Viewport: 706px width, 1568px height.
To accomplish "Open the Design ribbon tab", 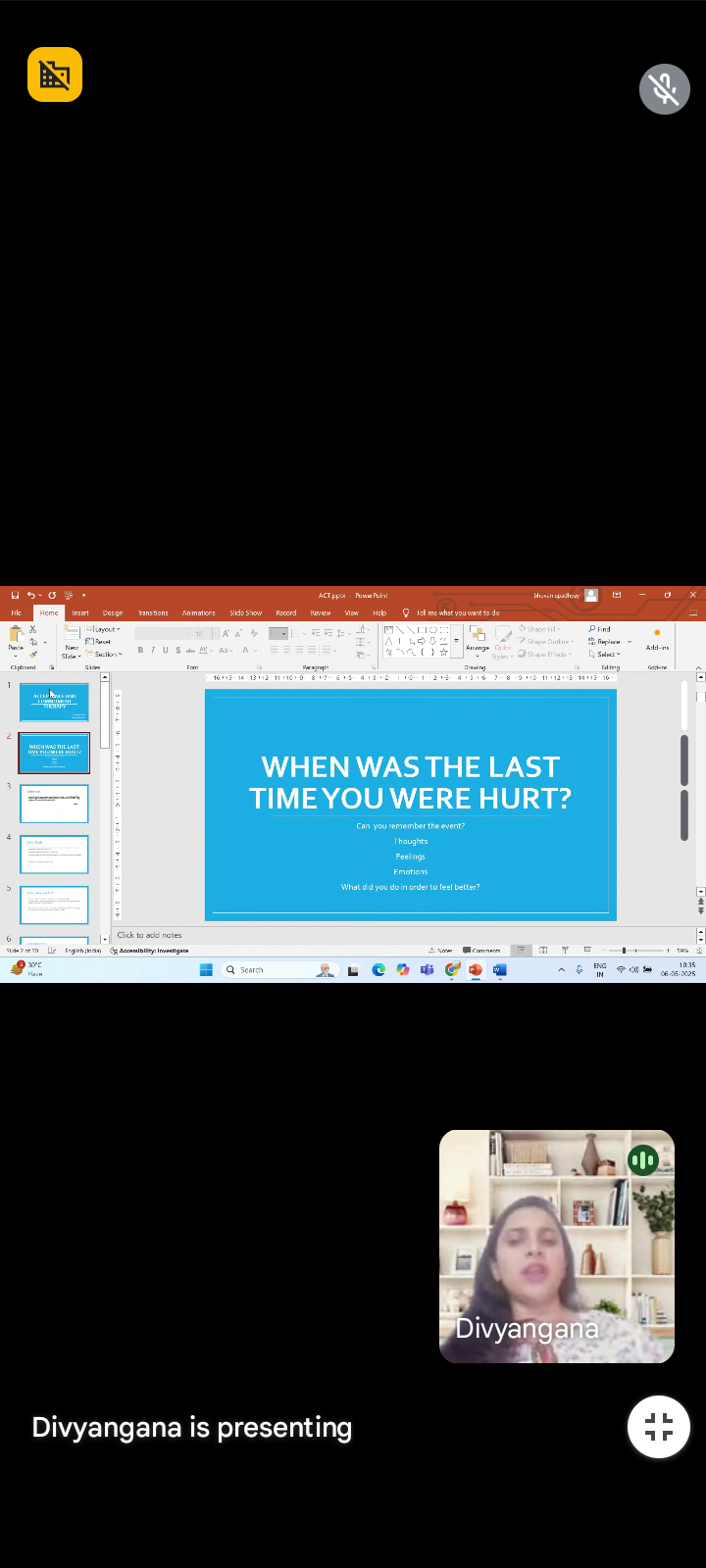I will click(113, 612).
